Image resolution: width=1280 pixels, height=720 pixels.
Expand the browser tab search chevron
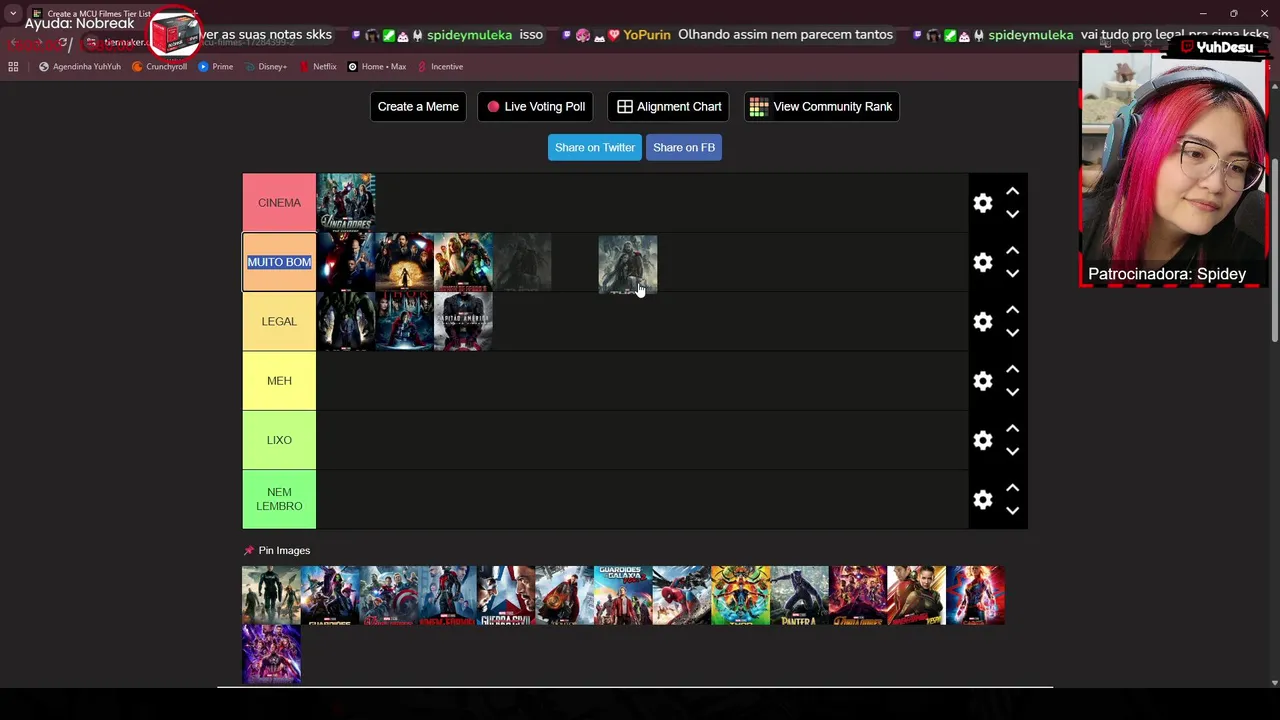[13, 14]
